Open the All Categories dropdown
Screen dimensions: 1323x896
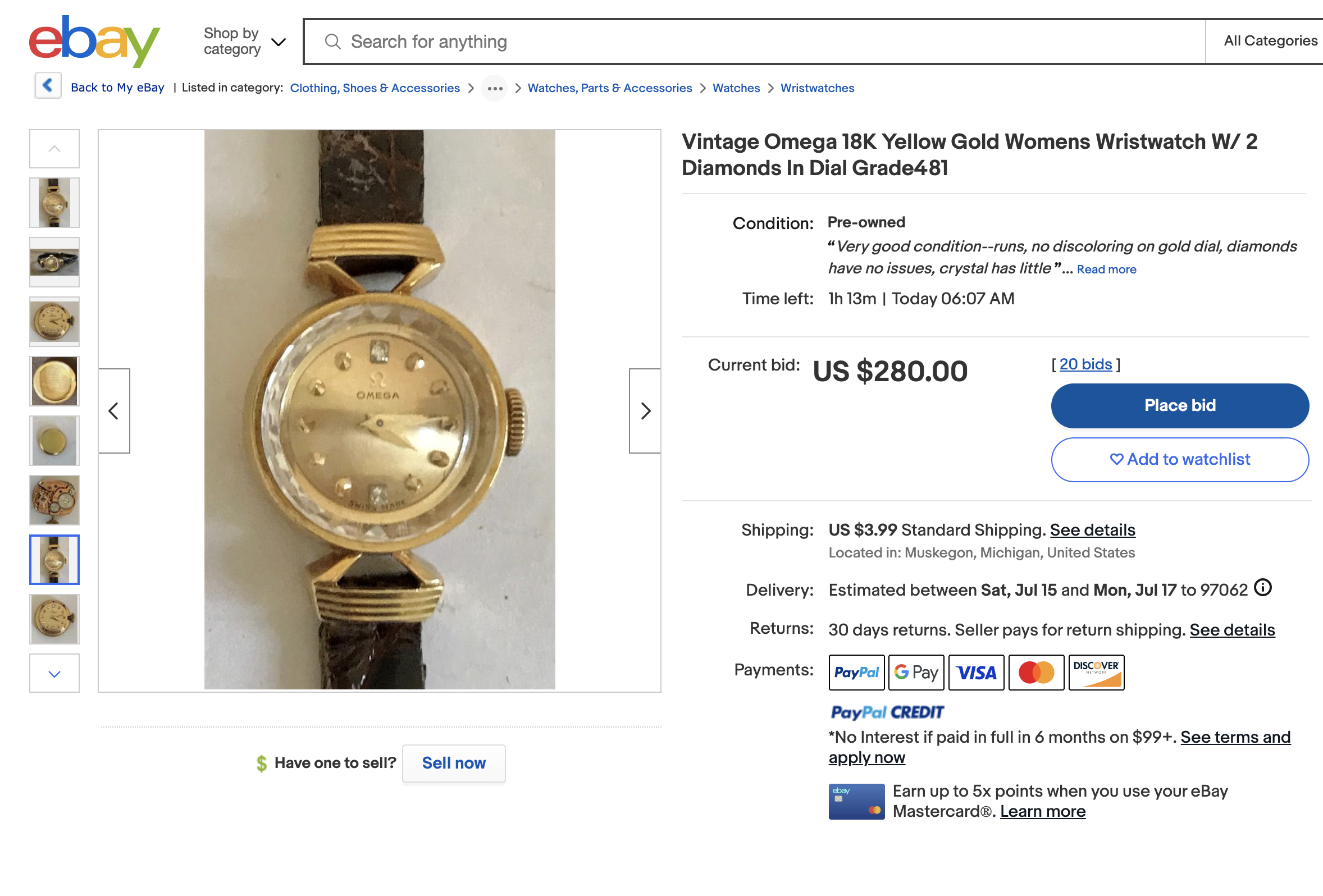tap(1270, 41)
